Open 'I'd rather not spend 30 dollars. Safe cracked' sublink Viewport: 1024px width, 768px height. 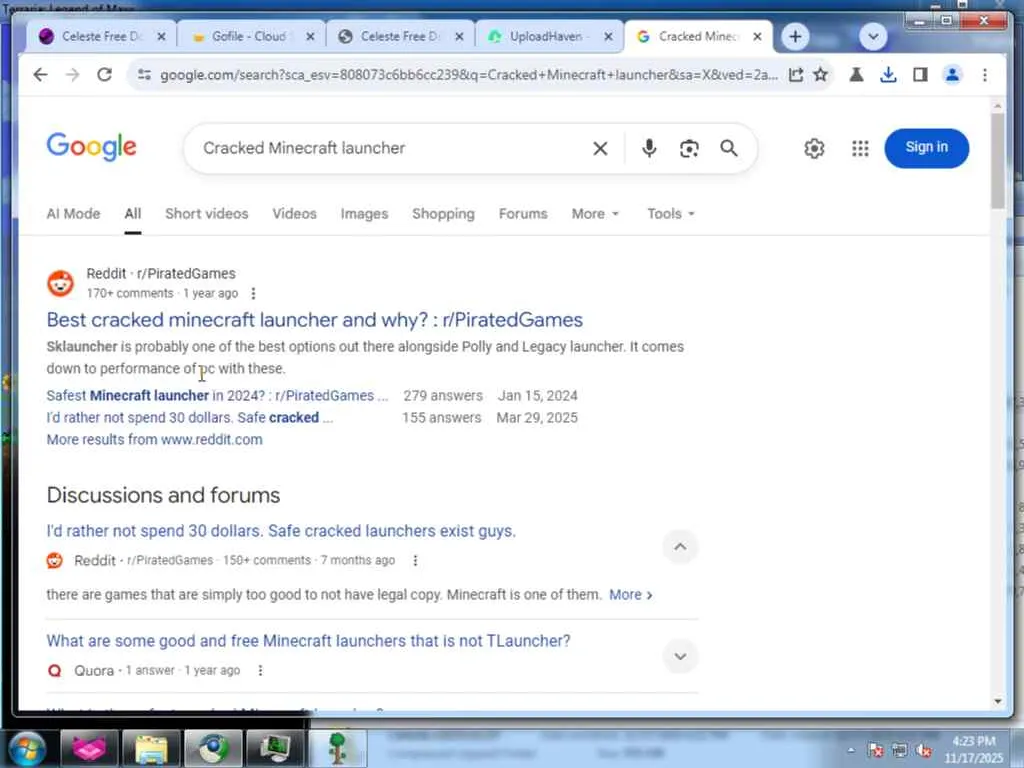(x=189, y=418)
